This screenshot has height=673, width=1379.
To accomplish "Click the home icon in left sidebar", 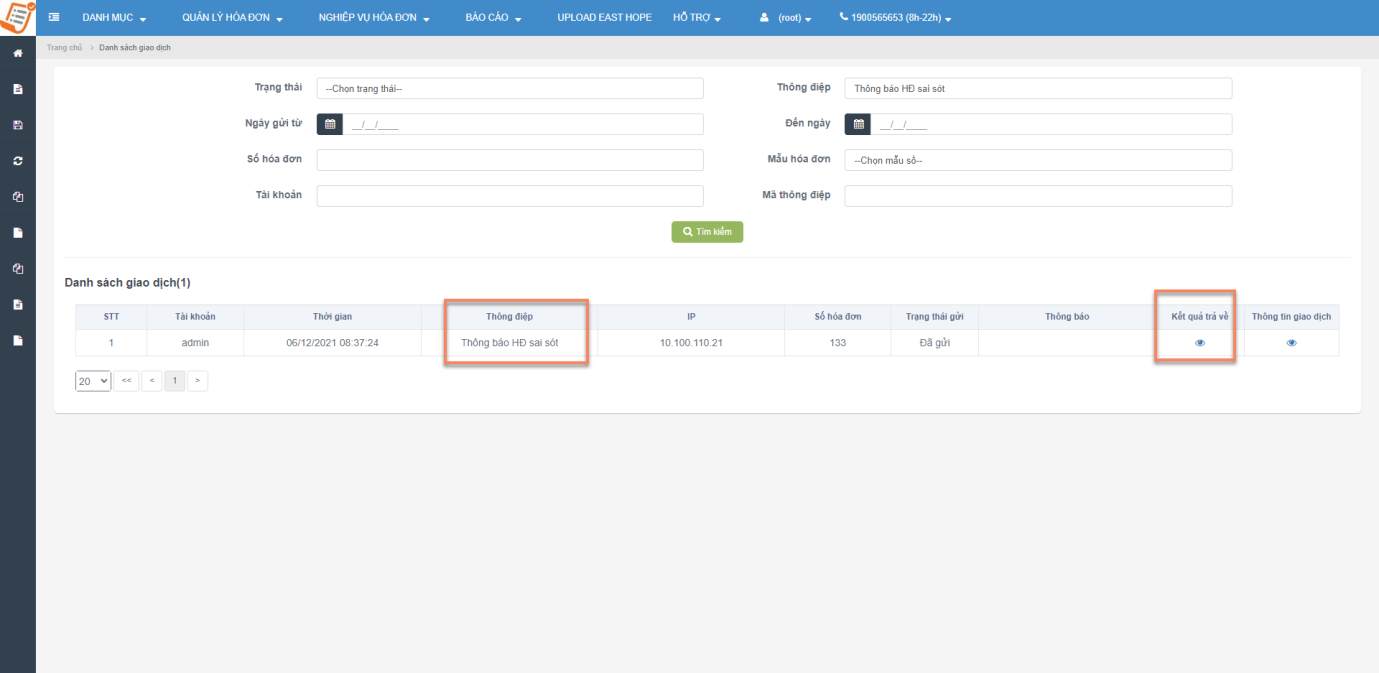I will (x=17, y=53).
